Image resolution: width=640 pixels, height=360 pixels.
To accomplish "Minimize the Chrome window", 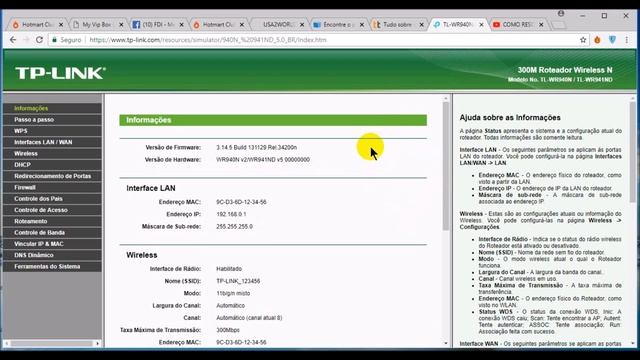I will coord(582,16).
